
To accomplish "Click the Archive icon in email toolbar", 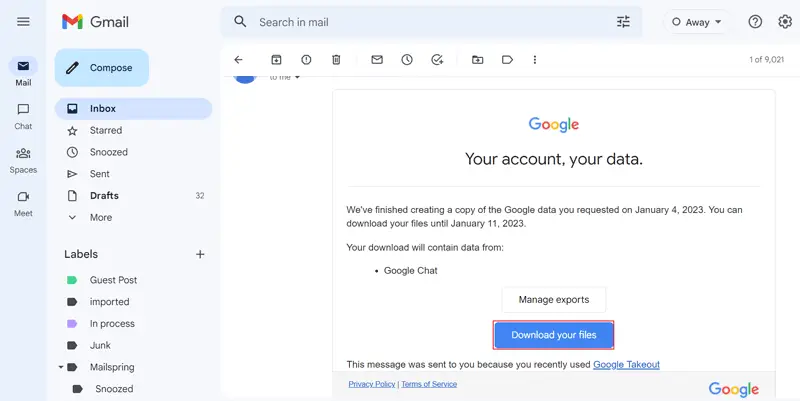I will click(276, 60).
